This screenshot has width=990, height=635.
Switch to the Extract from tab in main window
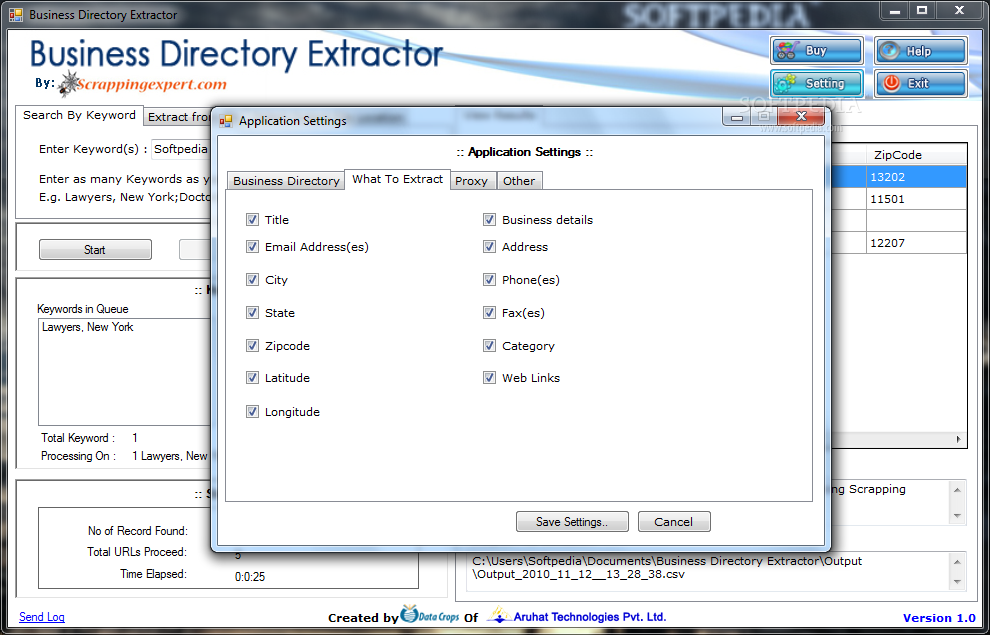[178, 117]
